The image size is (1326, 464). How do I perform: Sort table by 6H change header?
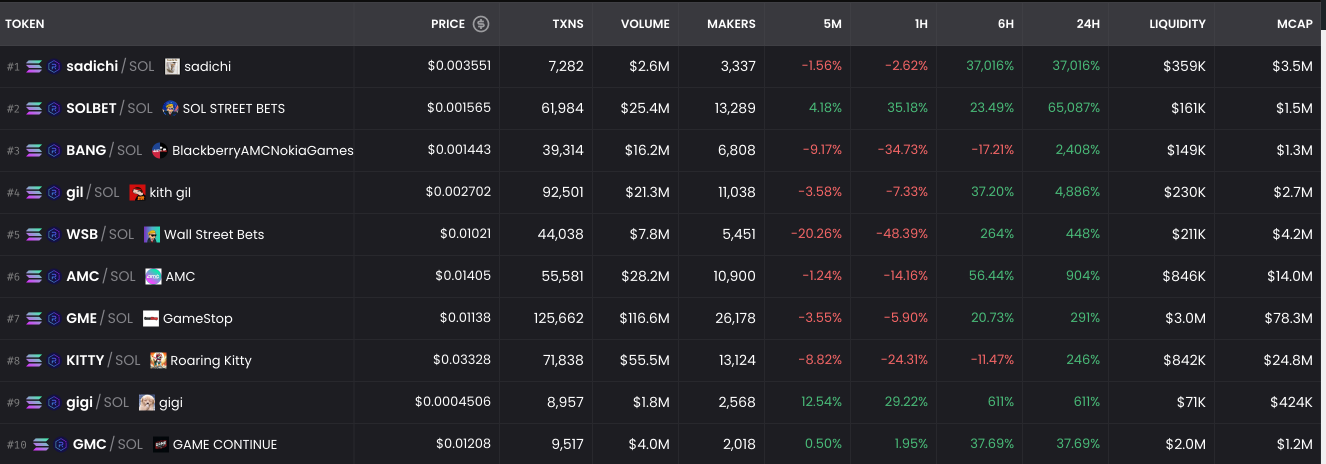1004,24
